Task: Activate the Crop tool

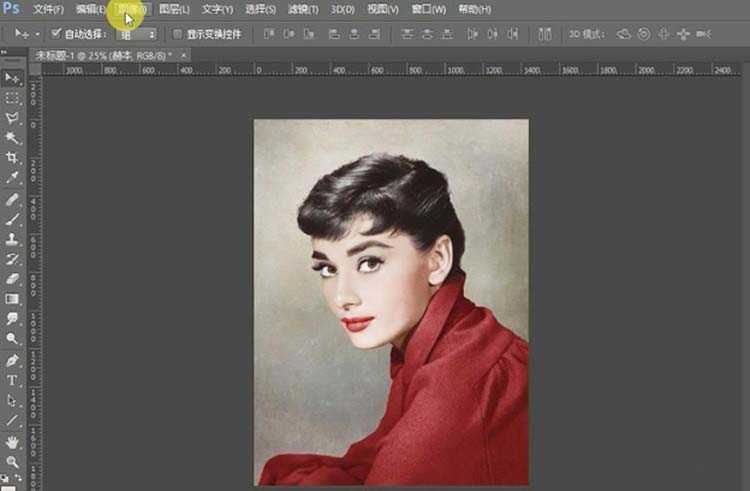Action: pyautogui.click(x=13, y=158)
